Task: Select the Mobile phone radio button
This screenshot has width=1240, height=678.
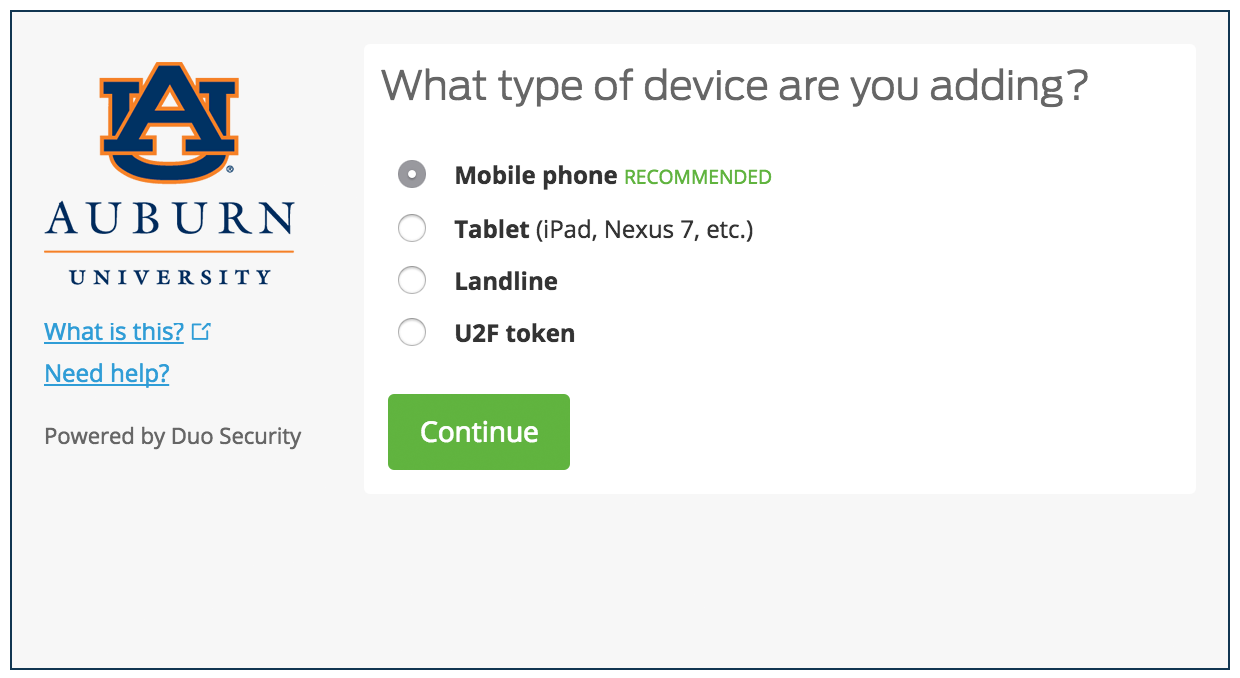Action: [x=412, y=175]
